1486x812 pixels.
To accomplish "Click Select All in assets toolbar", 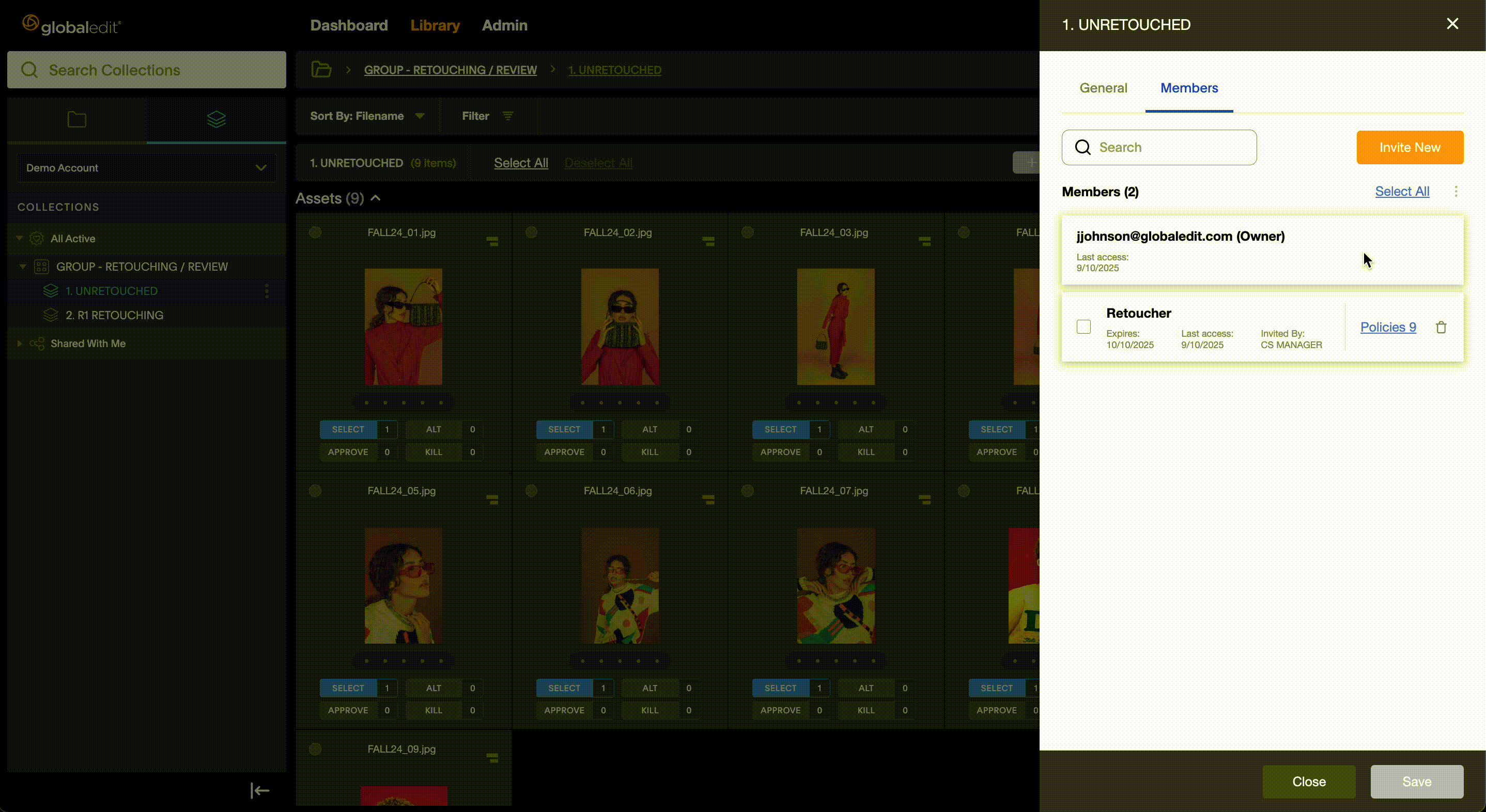I will click(x=521, y=163).
